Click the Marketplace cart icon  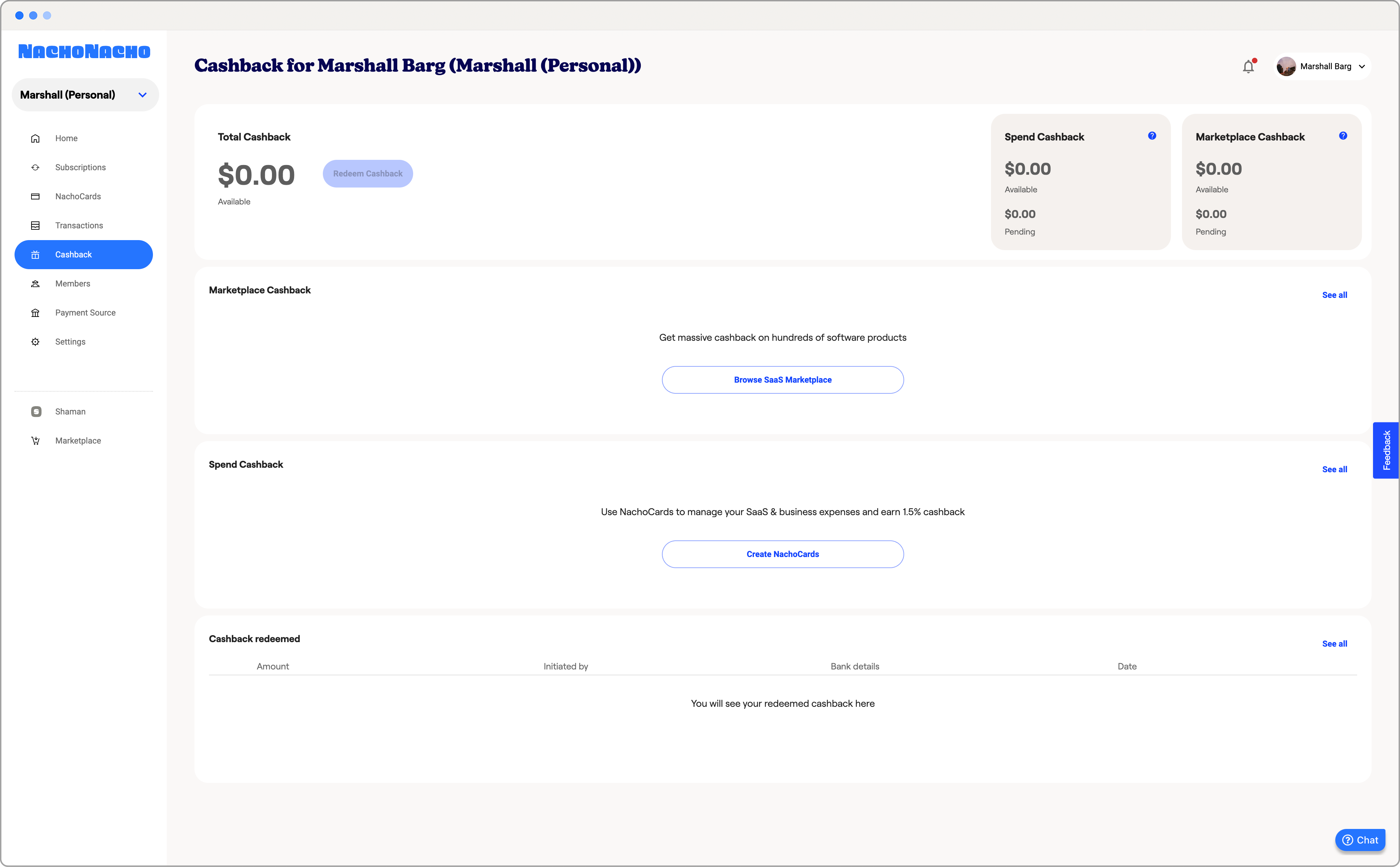pos(35,440)
